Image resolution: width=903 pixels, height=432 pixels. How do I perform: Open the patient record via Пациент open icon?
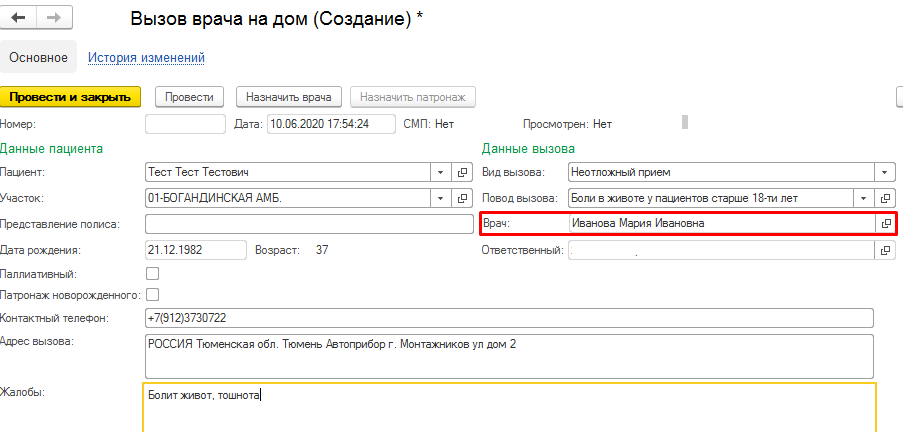[x=463, y=172]
